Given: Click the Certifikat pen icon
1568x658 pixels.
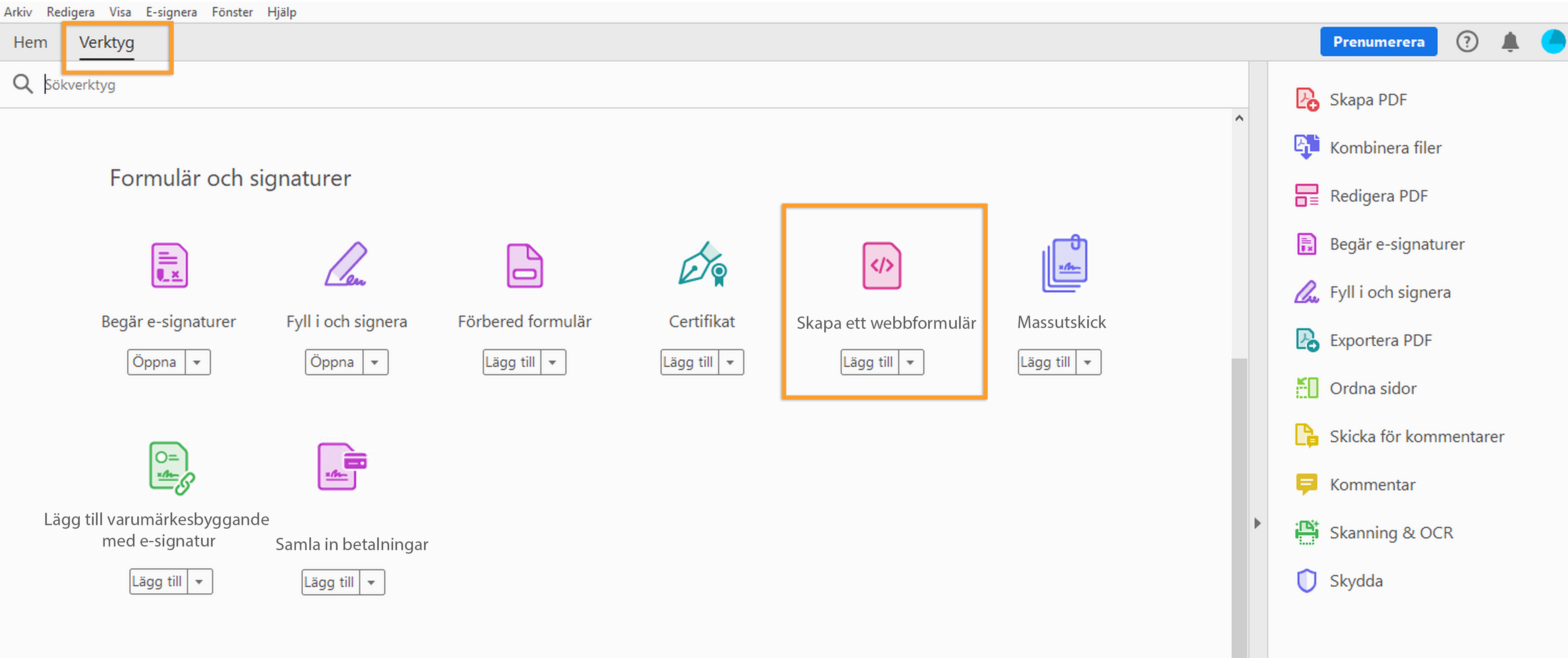Looking at the screenshot, I should coord(702,265).
